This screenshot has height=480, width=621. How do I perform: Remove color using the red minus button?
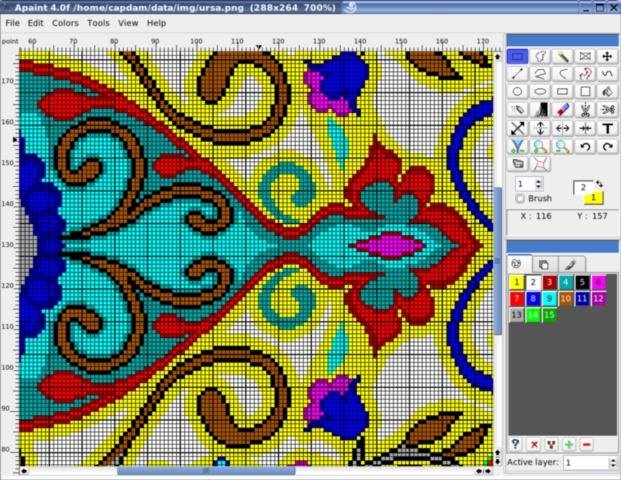pyautogui.click(x=587, y=444)
